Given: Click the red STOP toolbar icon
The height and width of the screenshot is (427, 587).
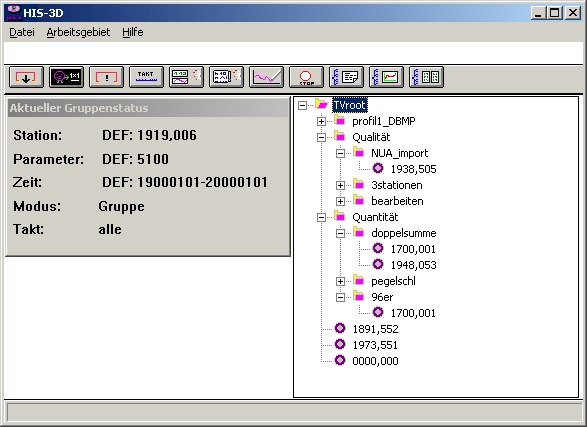Looking at the screenshot, I should pyautogui.click(x=307, y=77).
